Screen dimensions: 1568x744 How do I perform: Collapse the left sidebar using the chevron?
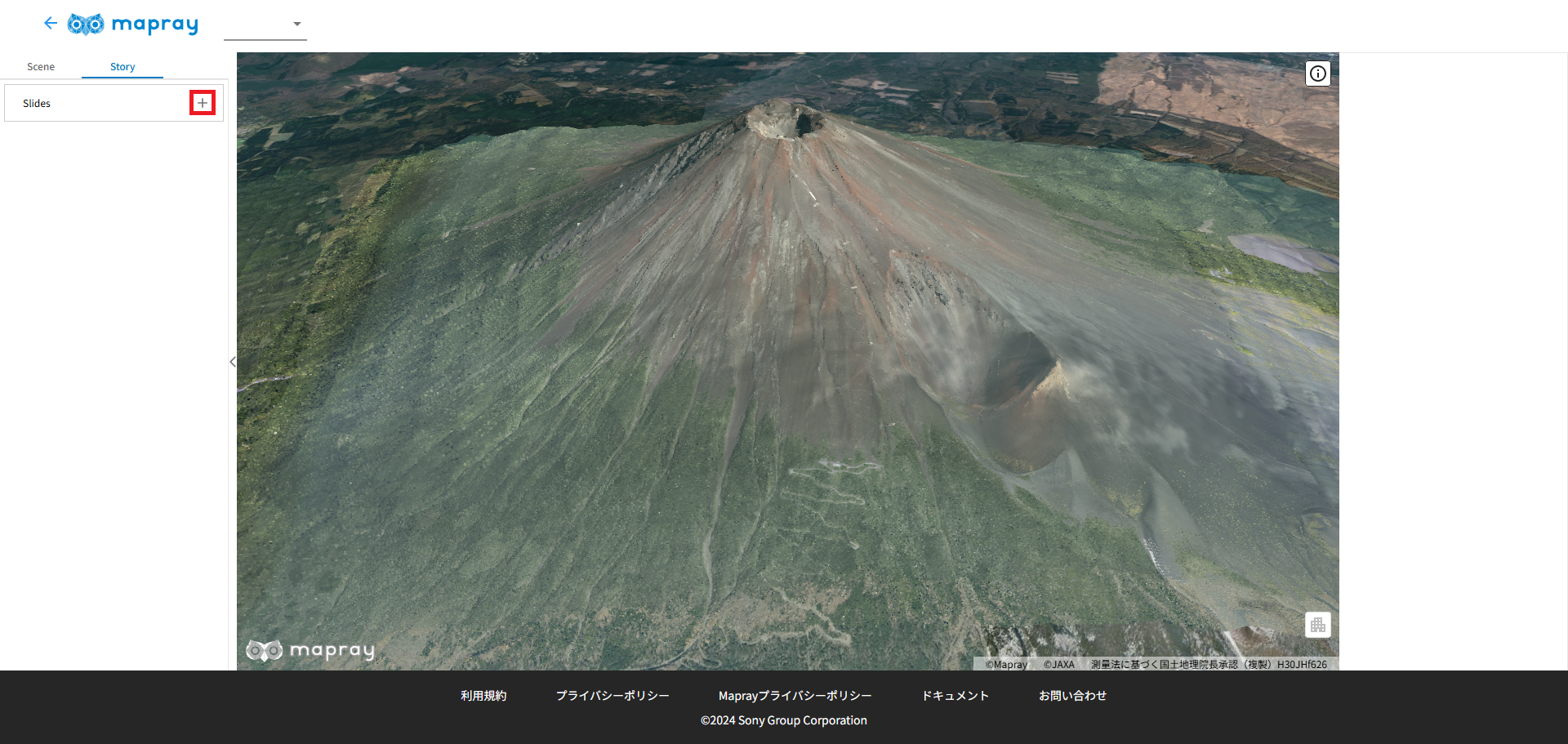pyautogui.click(x=233, y=362)
